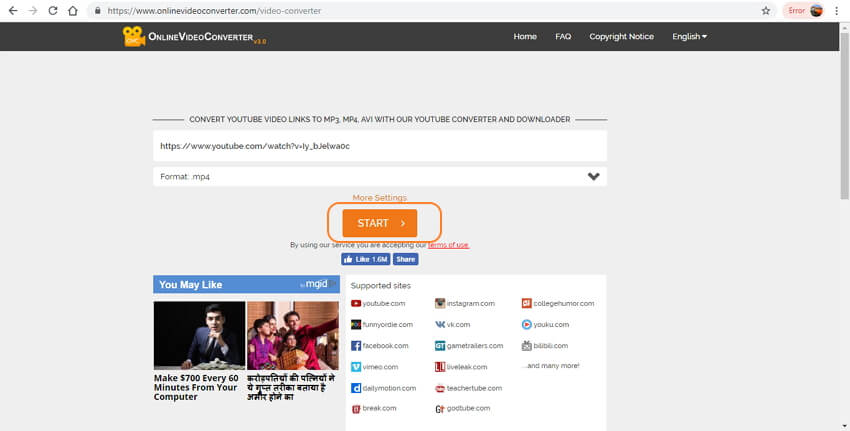Image resolution: width=850 pixels, height=431 pixels.
Task: Click the facebook.com site icon
Action: click(x=356, y=346)
